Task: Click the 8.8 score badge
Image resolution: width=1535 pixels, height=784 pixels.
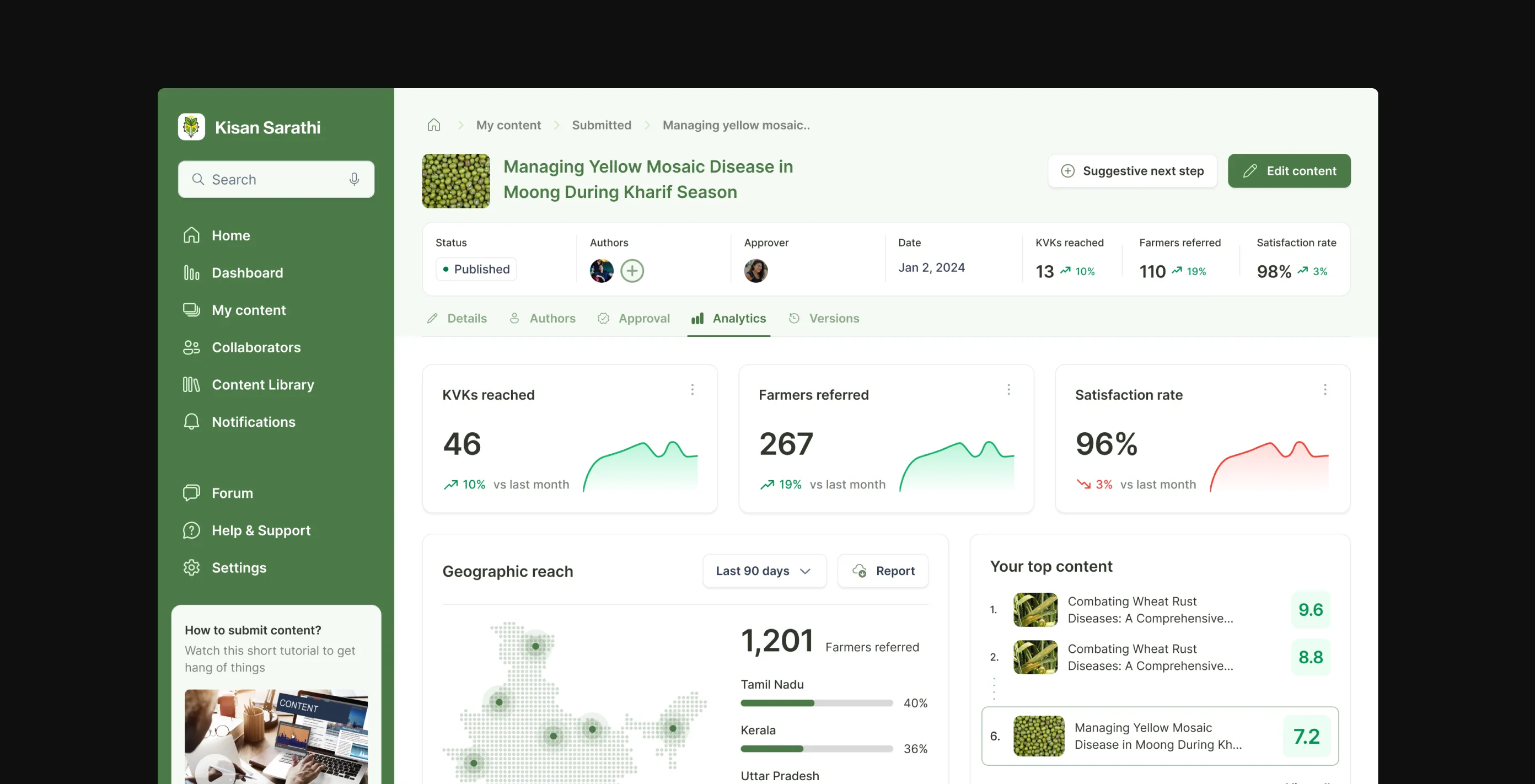Action: pyautogui.click(x=1311, y=658)
